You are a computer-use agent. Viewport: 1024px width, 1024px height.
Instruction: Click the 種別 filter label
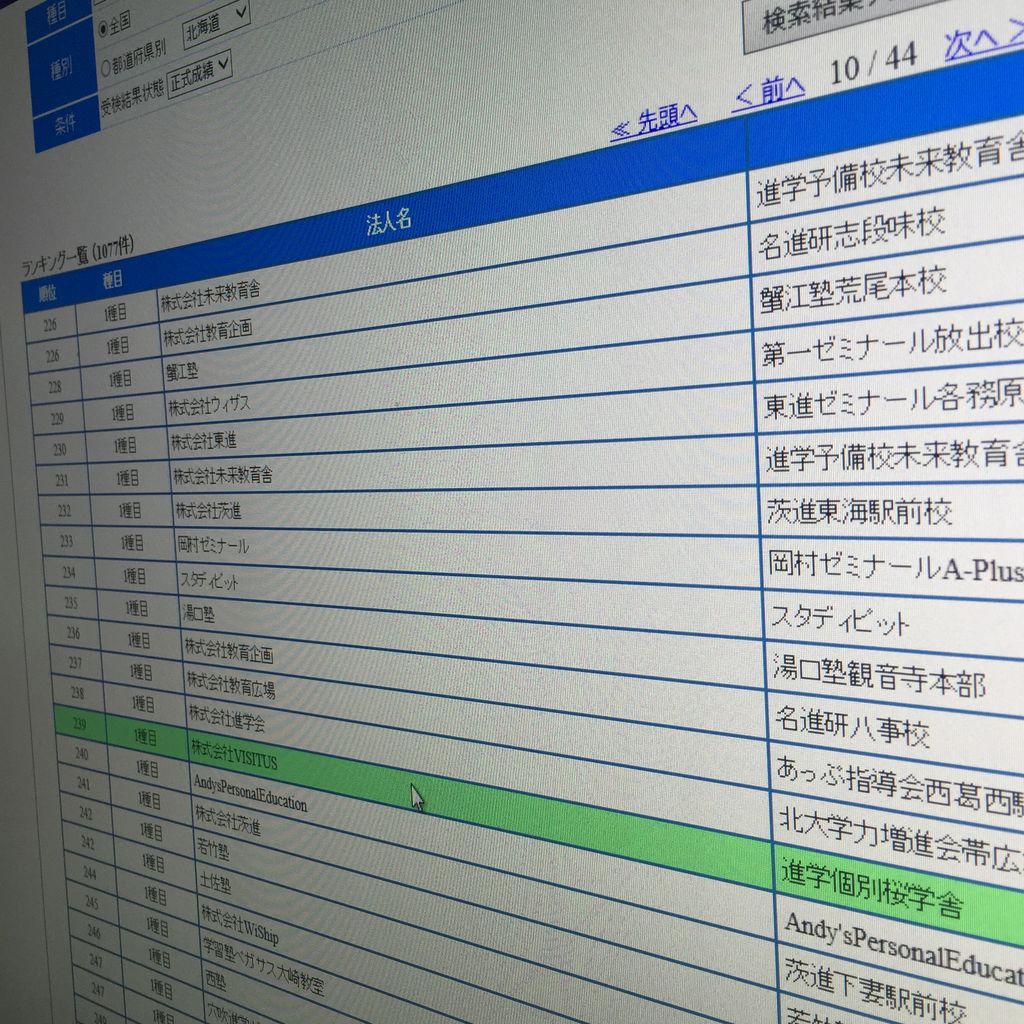(x=61, y=69)
